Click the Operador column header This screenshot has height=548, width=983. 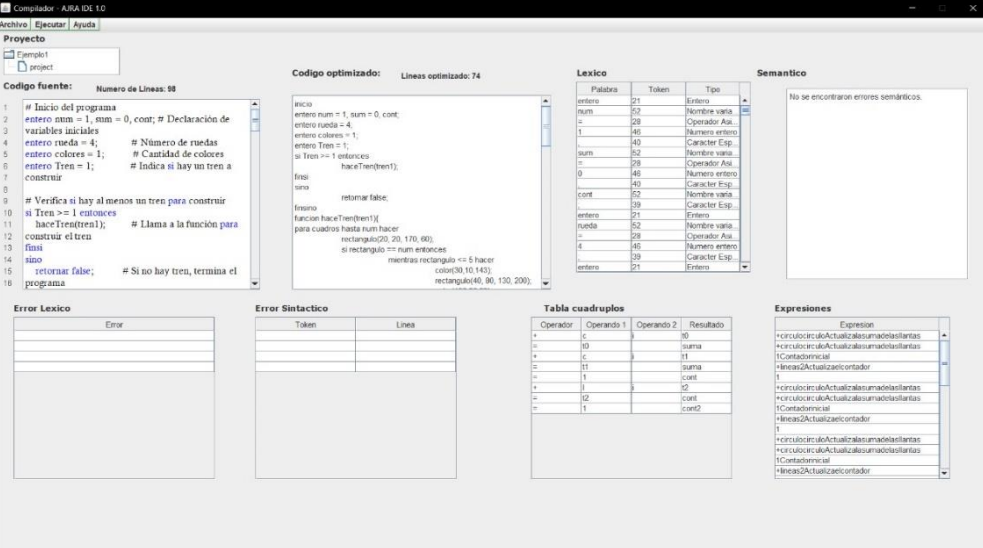tap(556, 325)
